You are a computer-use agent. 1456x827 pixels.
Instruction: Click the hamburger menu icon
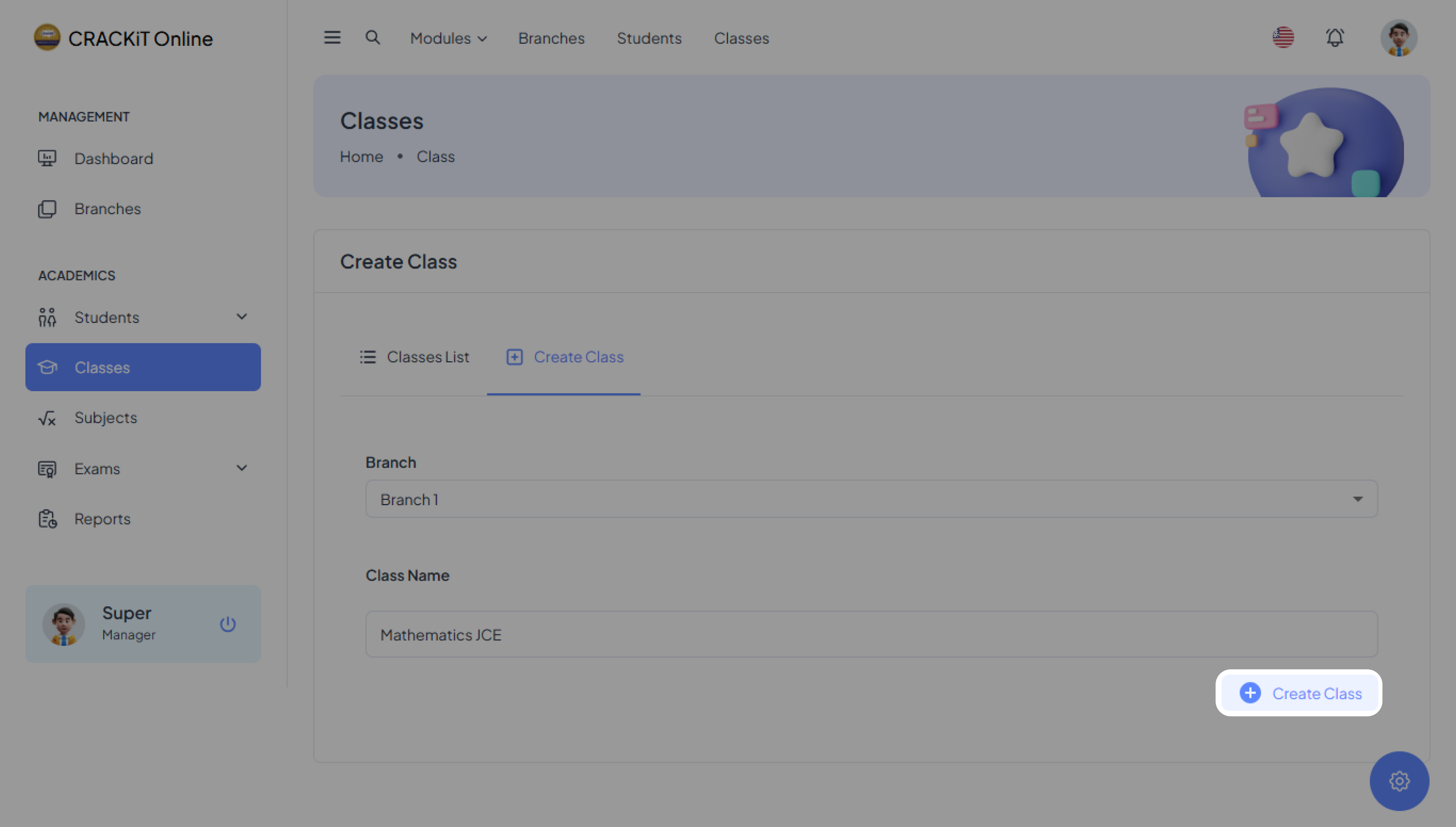332,38
